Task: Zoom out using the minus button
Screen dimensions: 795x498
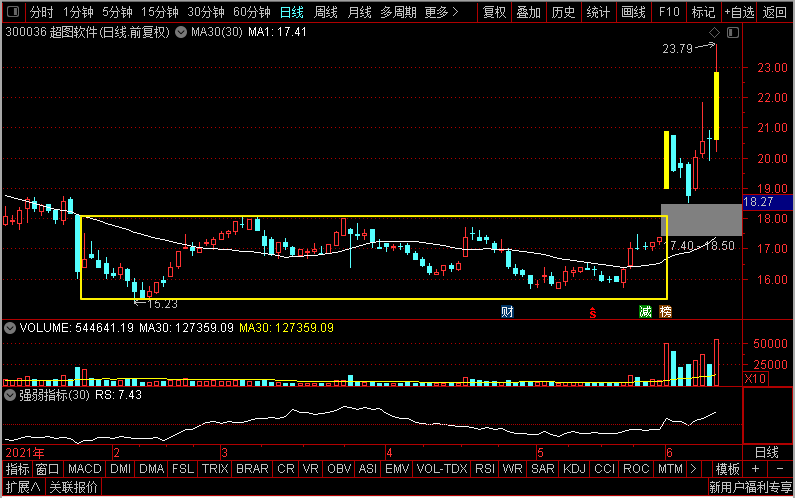Action: (779, 469)
